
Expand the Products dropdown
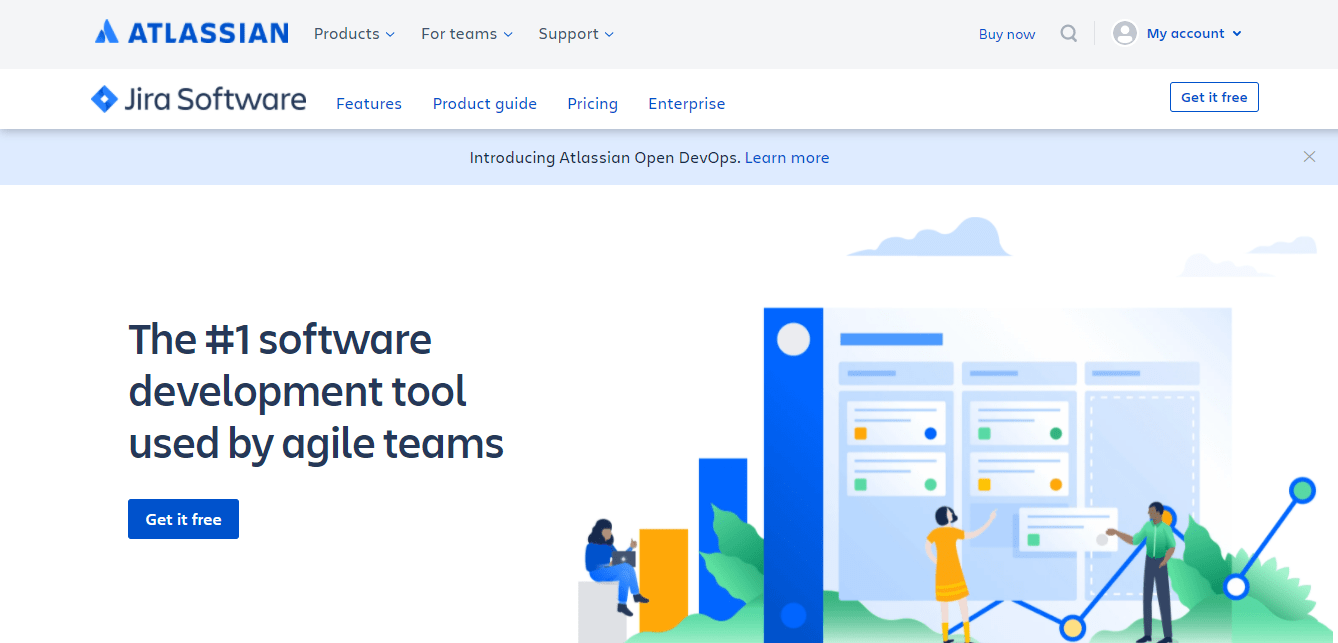coord(354,34)
